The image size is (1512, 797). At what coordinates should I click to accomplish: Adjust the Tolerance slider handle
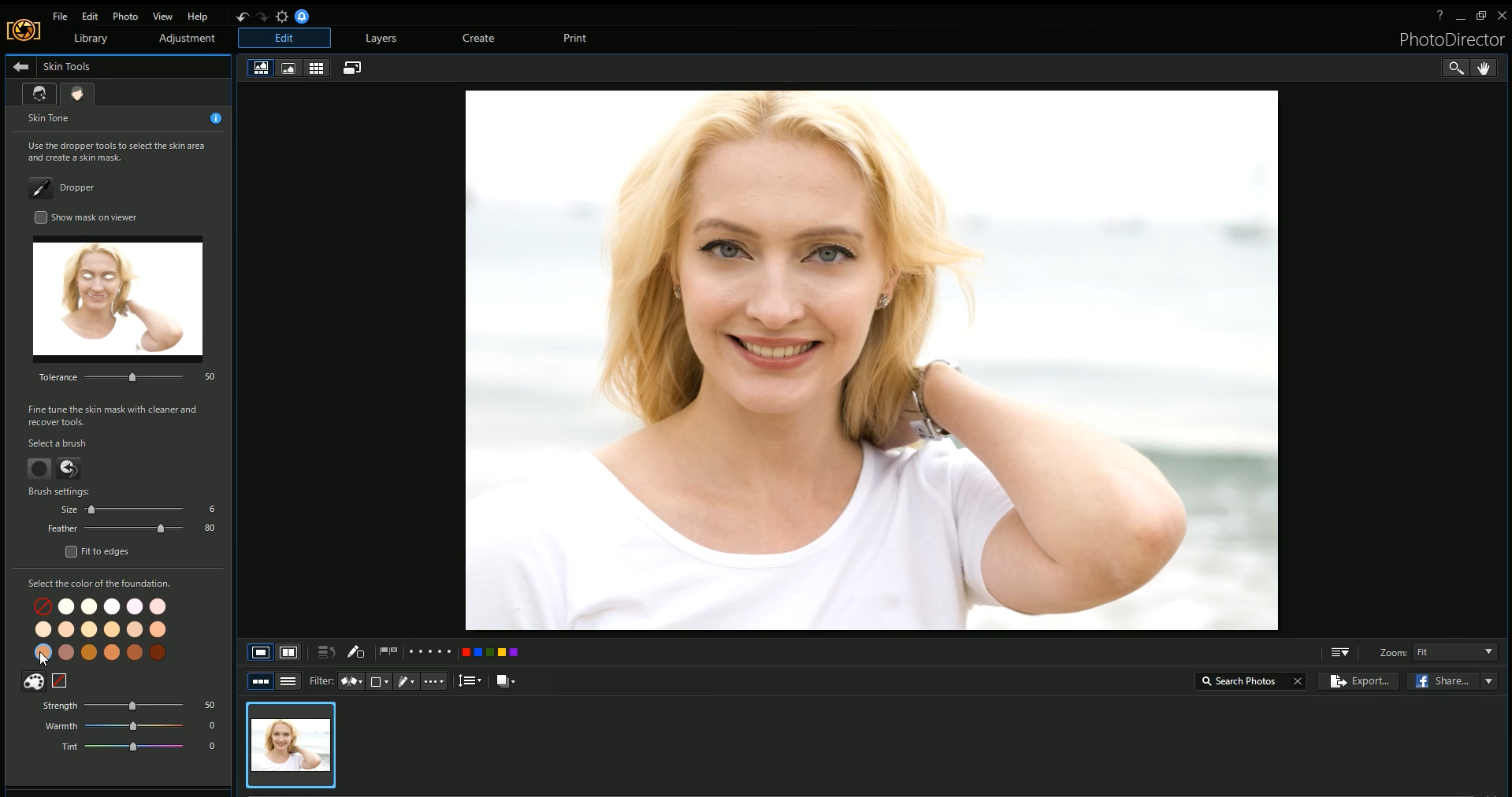[x=132, y=377]
